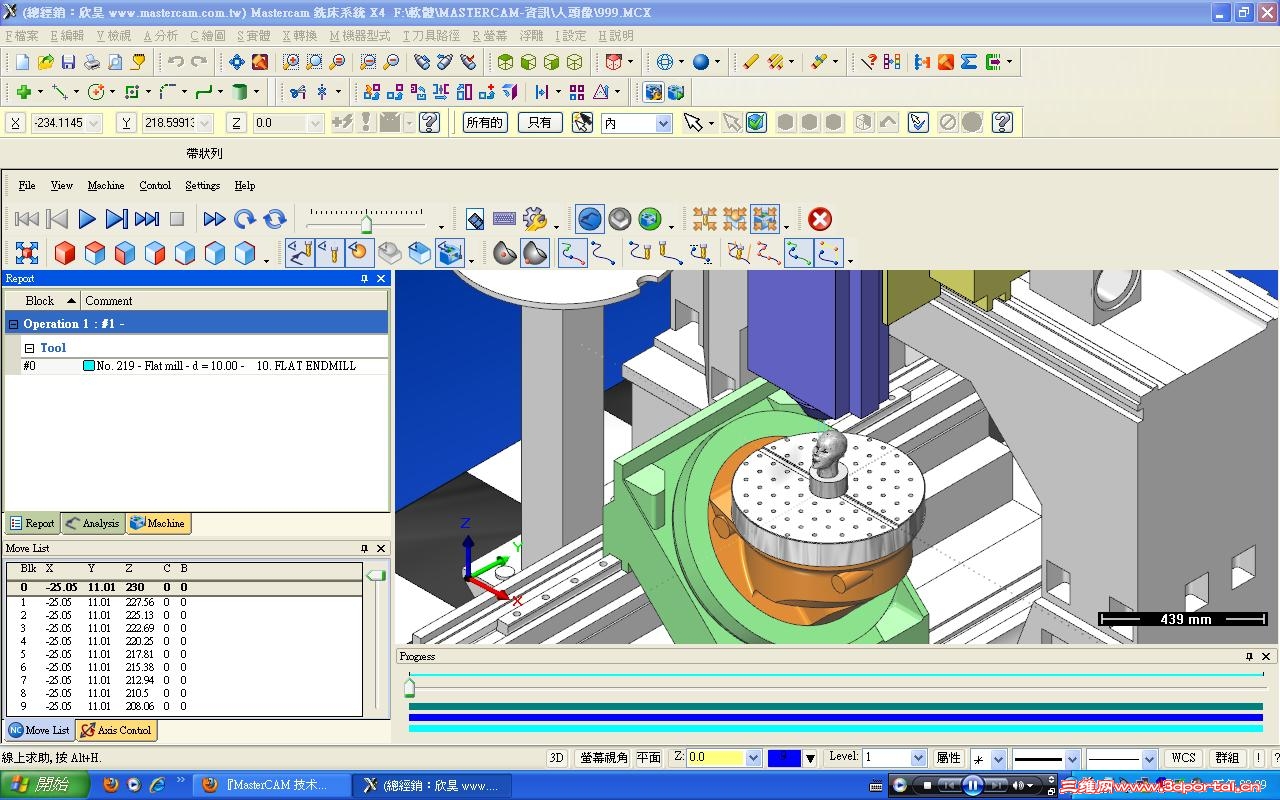The height and width of the screenshot is (800, 1280).
Task: Start simulation with the Play button
Action: (87, 219)
